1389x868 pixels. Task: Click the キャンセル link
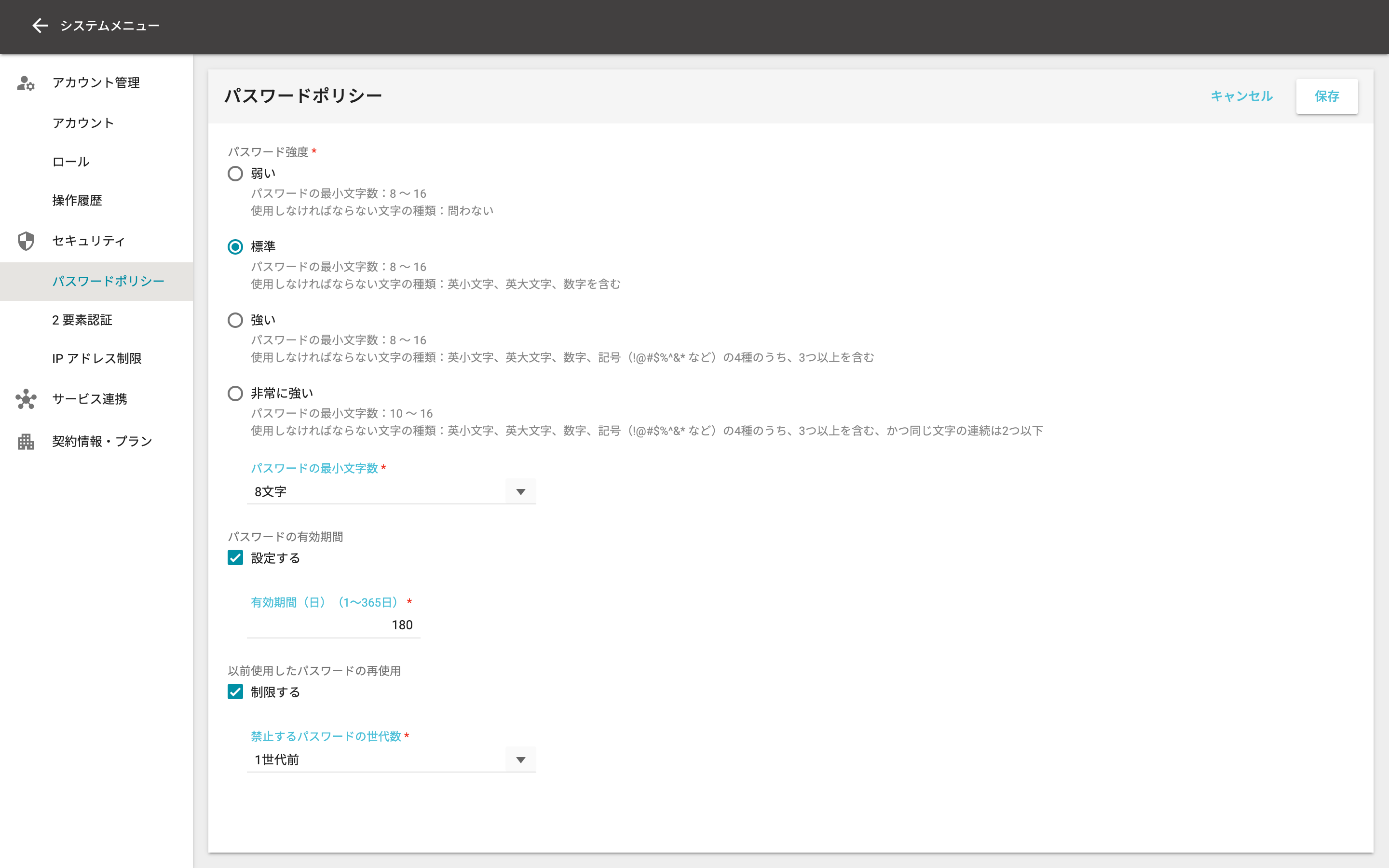pyautogui.click(x=1241, y=96)
